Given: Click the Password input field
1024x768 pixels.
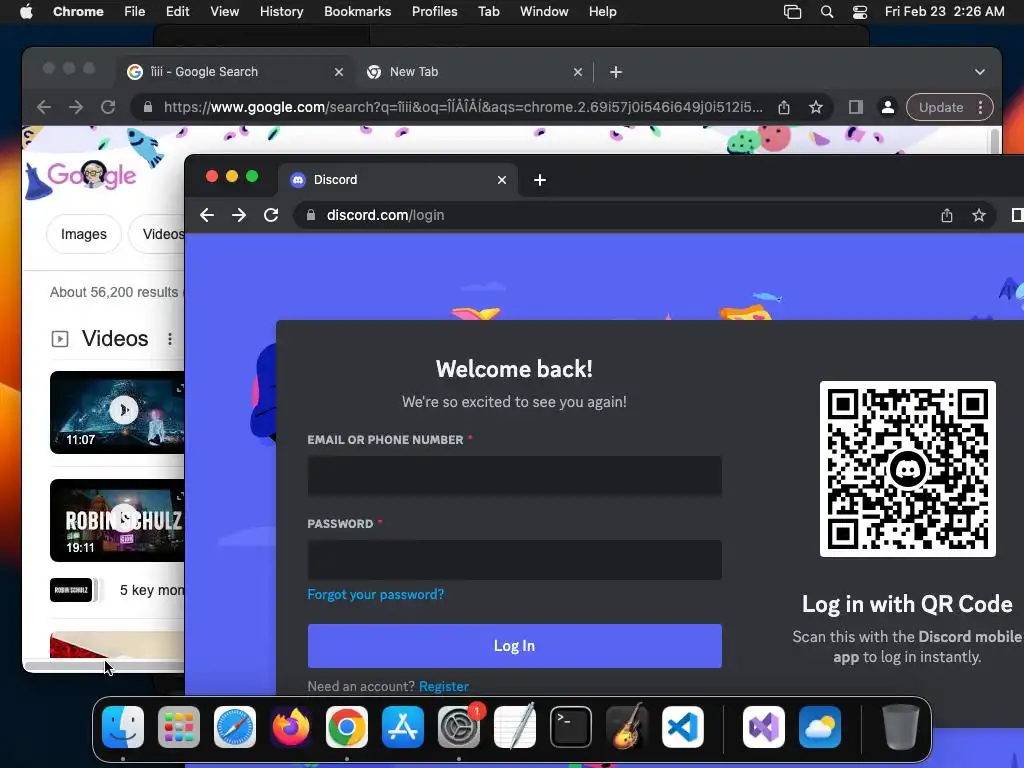Looking at the screenshot, I should [515, 560].
